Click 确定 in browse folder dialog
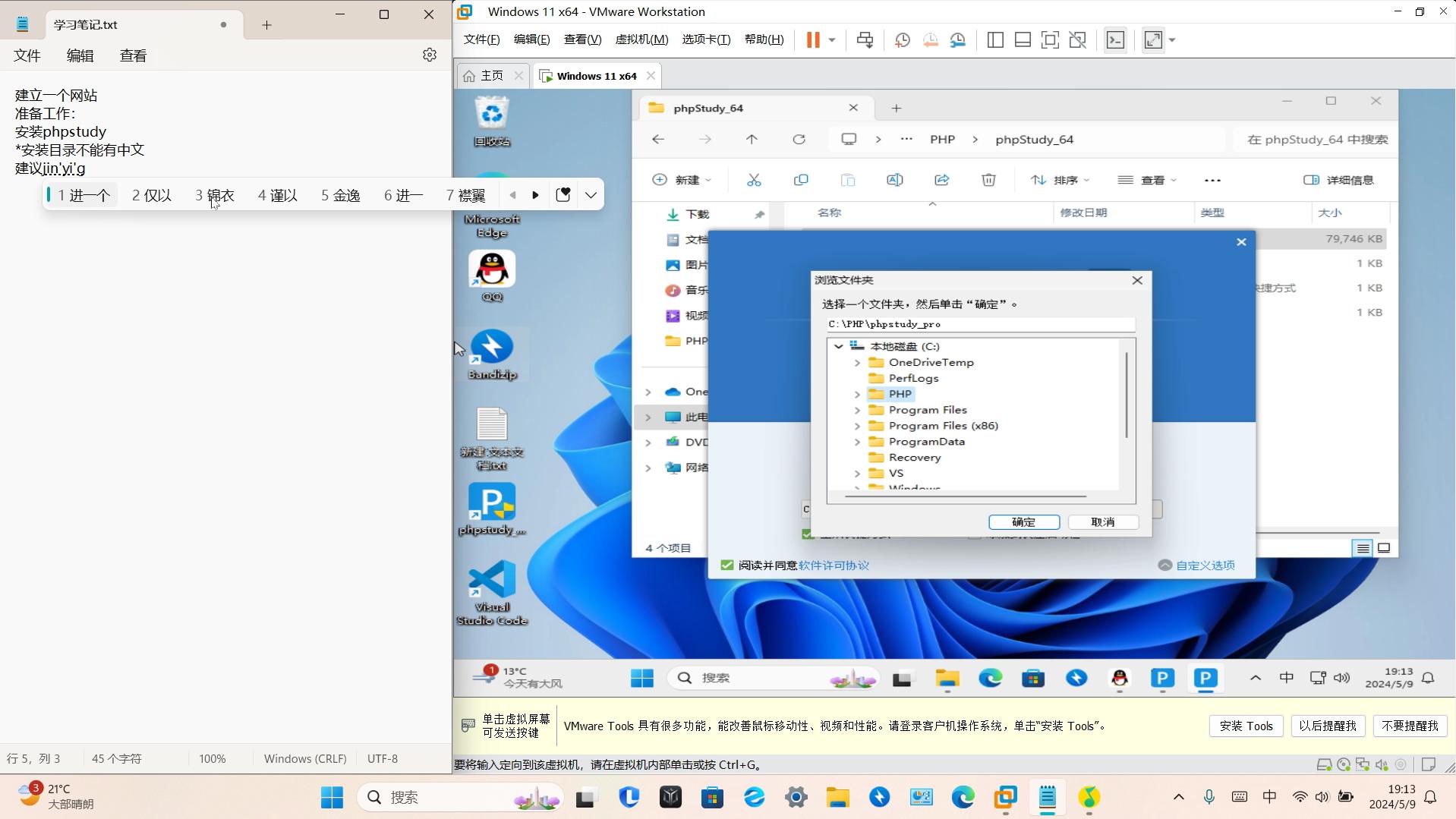Screen dimensions: 1456x819 point(1024,522)
